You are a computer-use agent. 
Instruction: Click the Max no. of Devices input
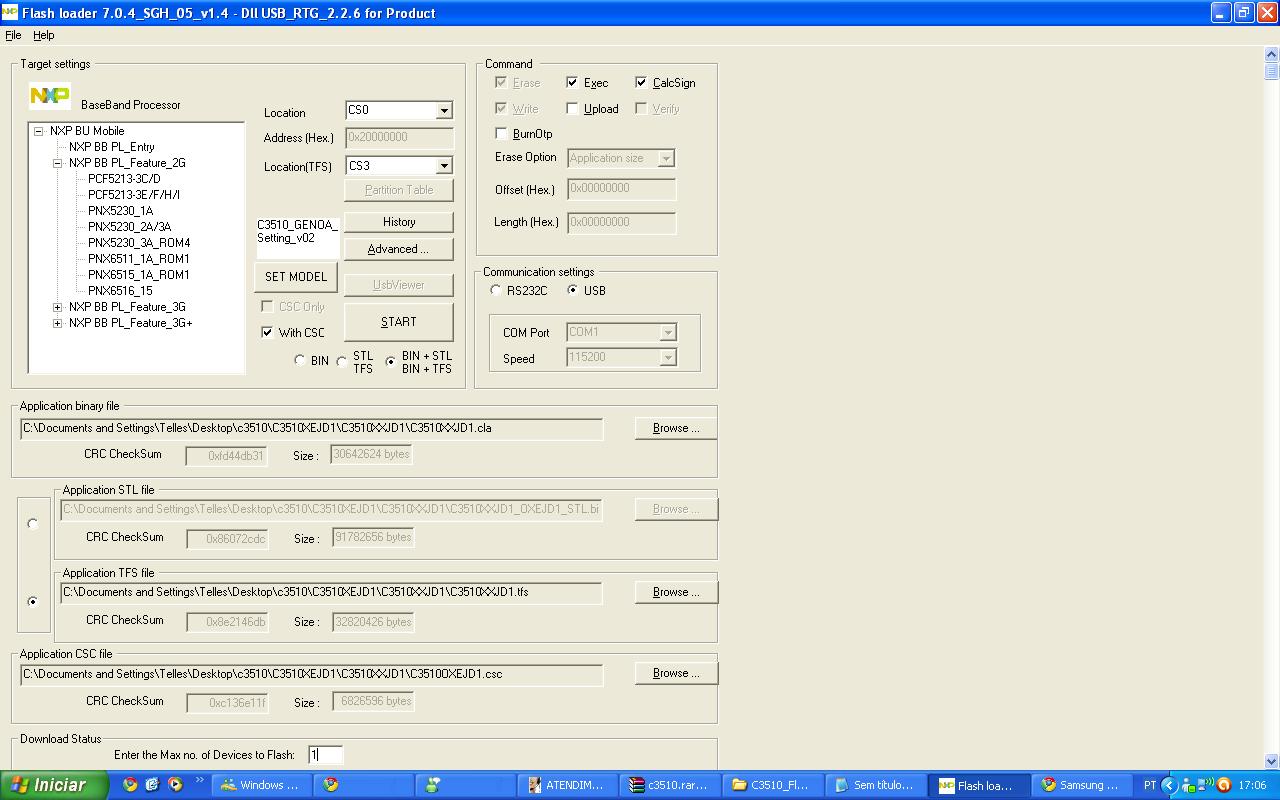coord(325,755)
